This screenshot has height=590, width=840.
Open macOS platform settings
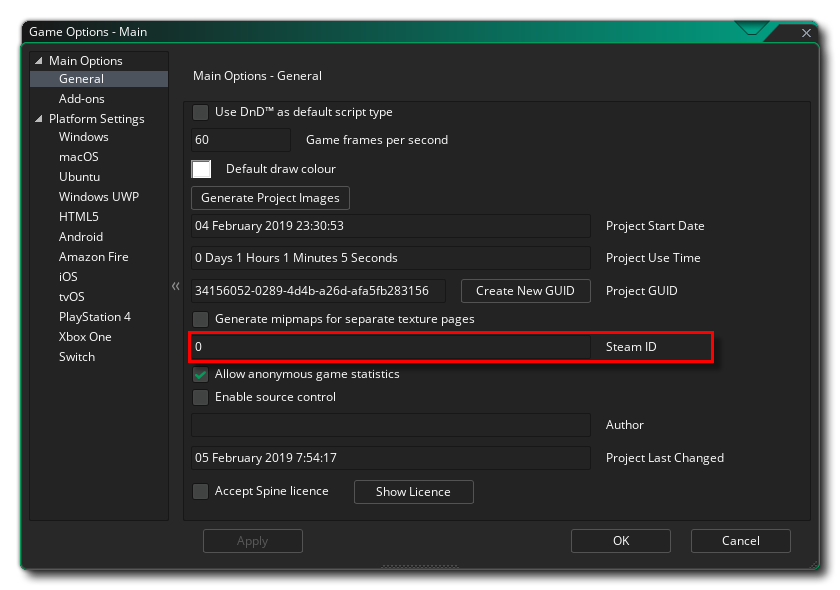coord(79,156)
